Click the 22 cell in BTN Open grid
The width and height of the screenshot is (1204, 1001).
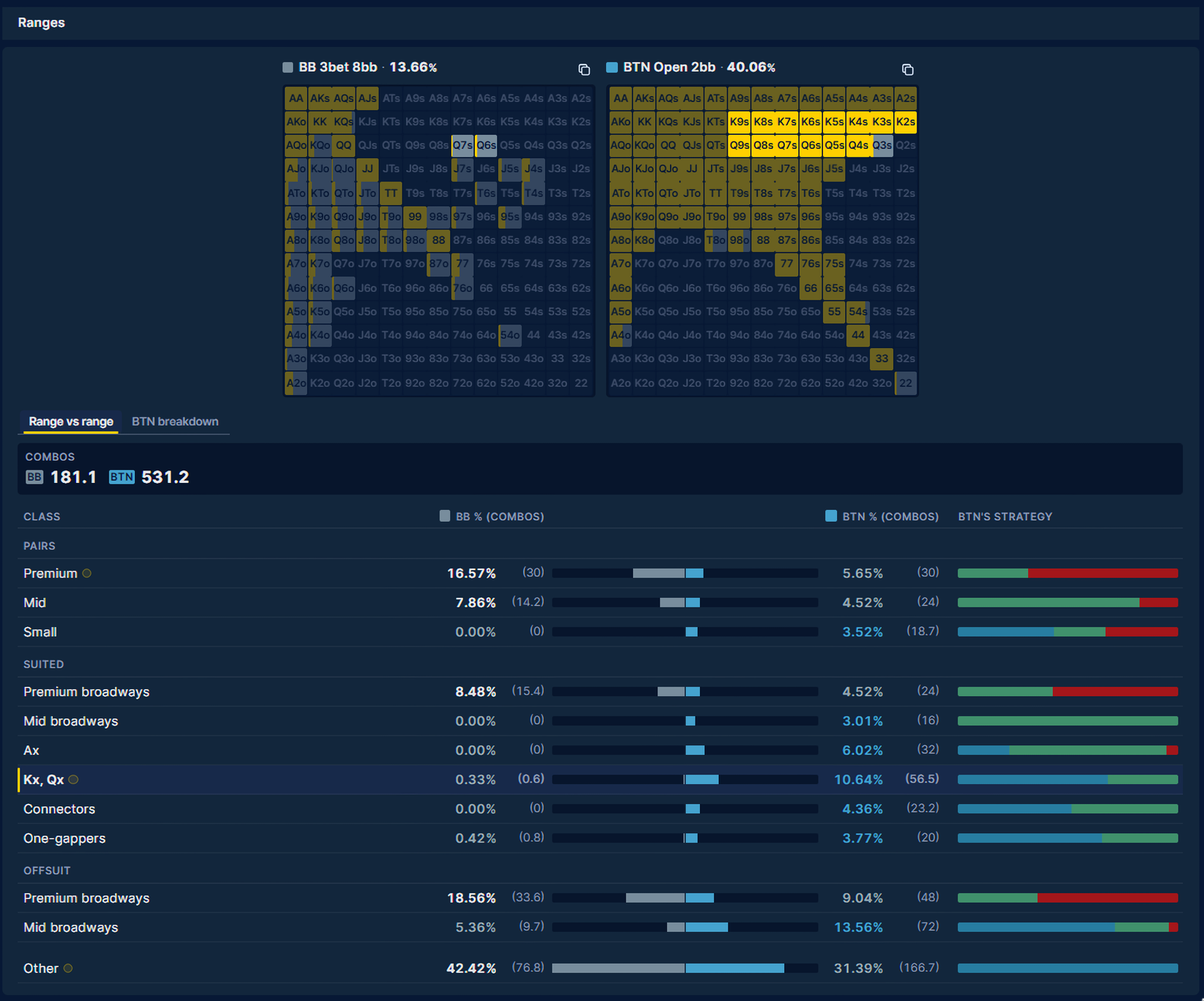click(x=906, y=383)
